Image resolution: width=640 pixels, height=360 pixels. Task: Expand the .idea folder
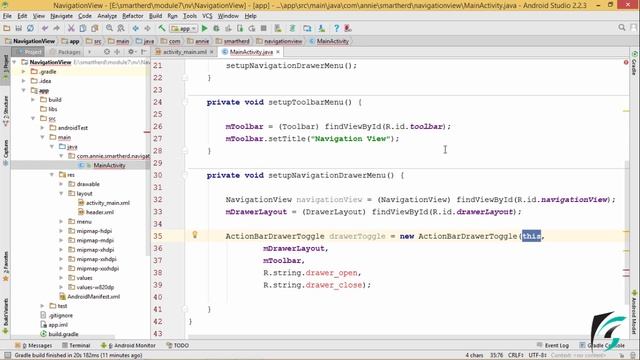[x=24, y=81]
